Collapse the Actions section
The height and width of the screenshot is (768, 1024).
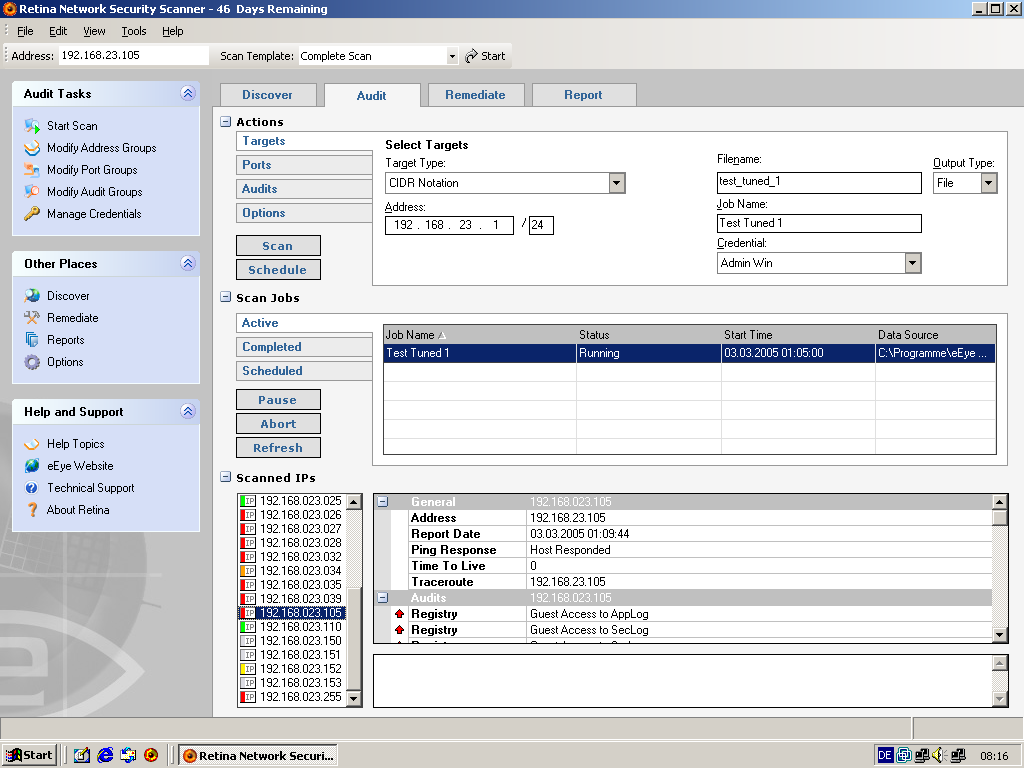[225, 121]
